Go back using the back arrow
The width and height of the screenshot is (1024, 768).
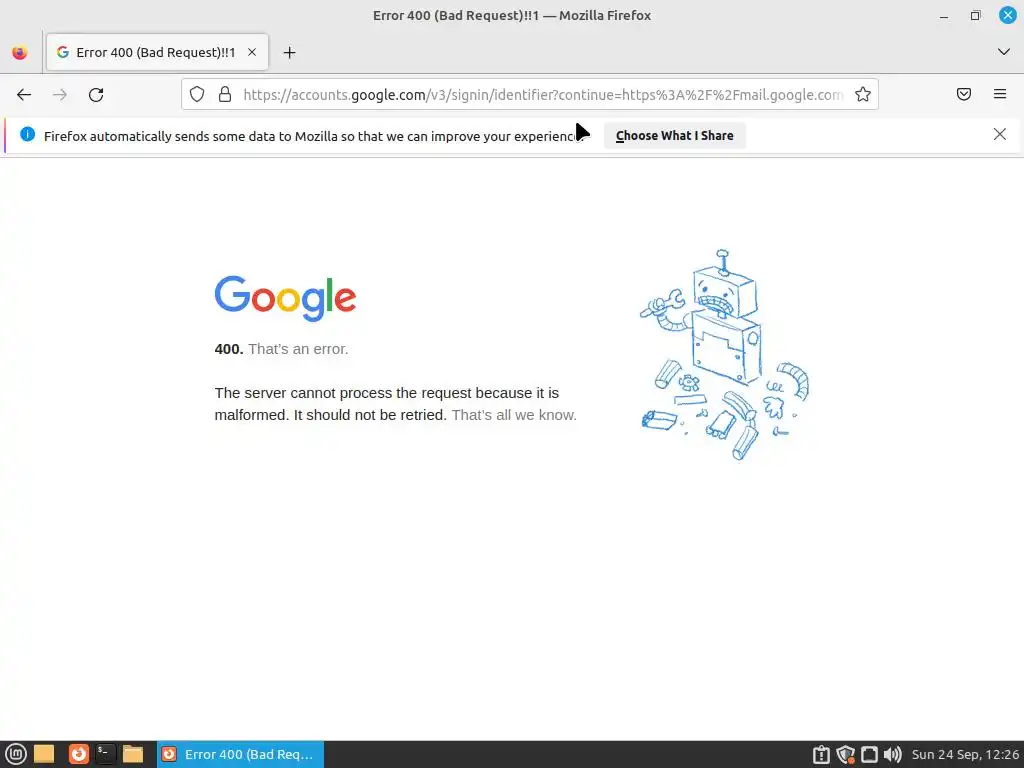coord(24,95)
